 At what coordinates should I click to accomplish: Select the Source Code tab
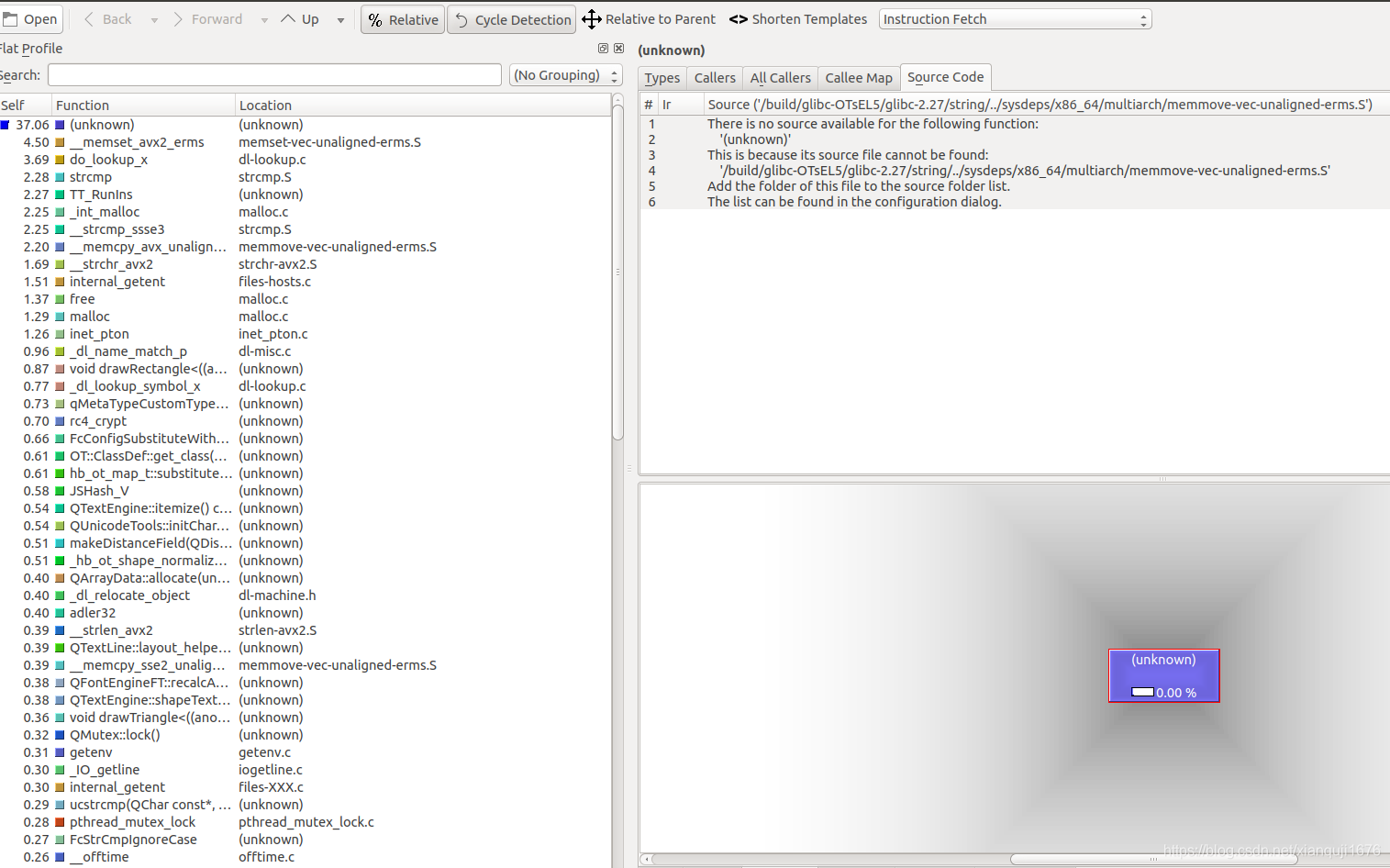pyautogui.click(x=945, y=77)
